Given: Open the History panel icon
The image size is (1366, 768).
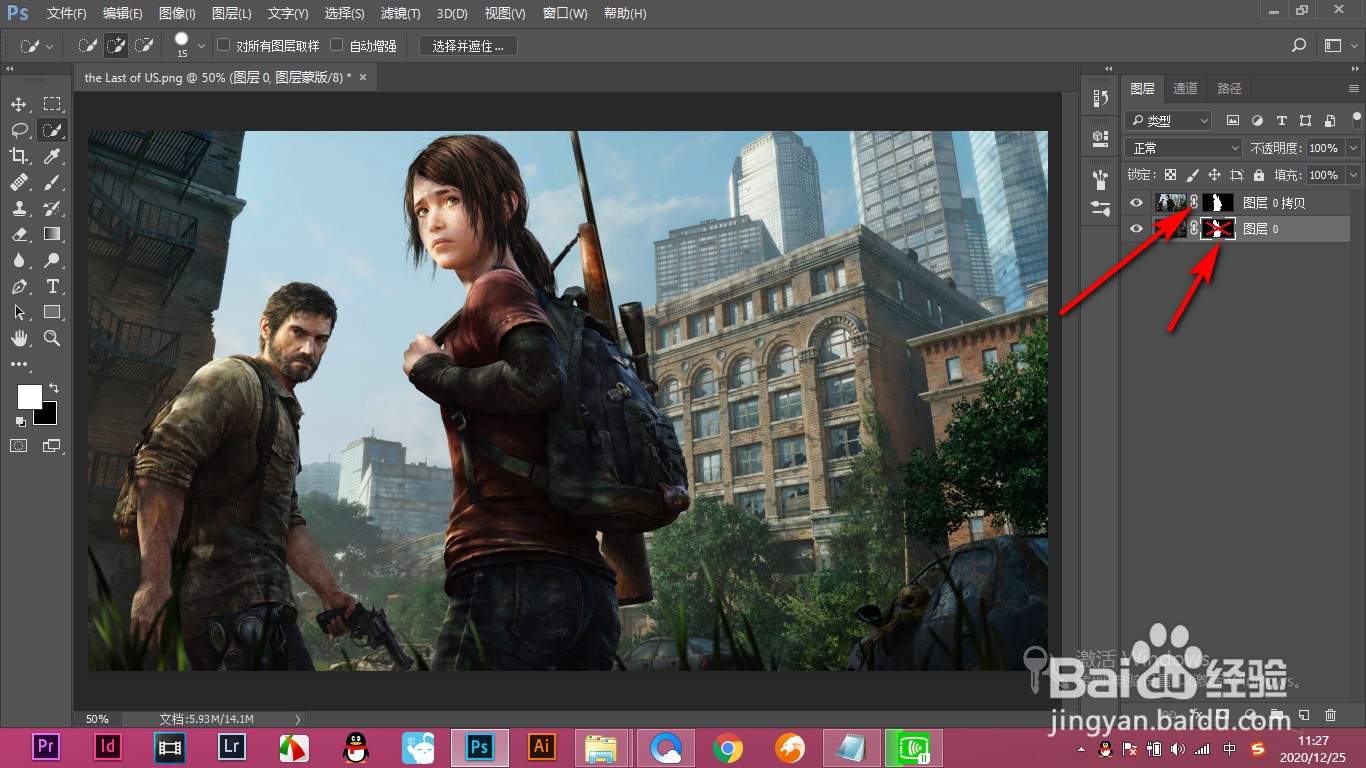Looking at the screenshot, I should 1101,98.
